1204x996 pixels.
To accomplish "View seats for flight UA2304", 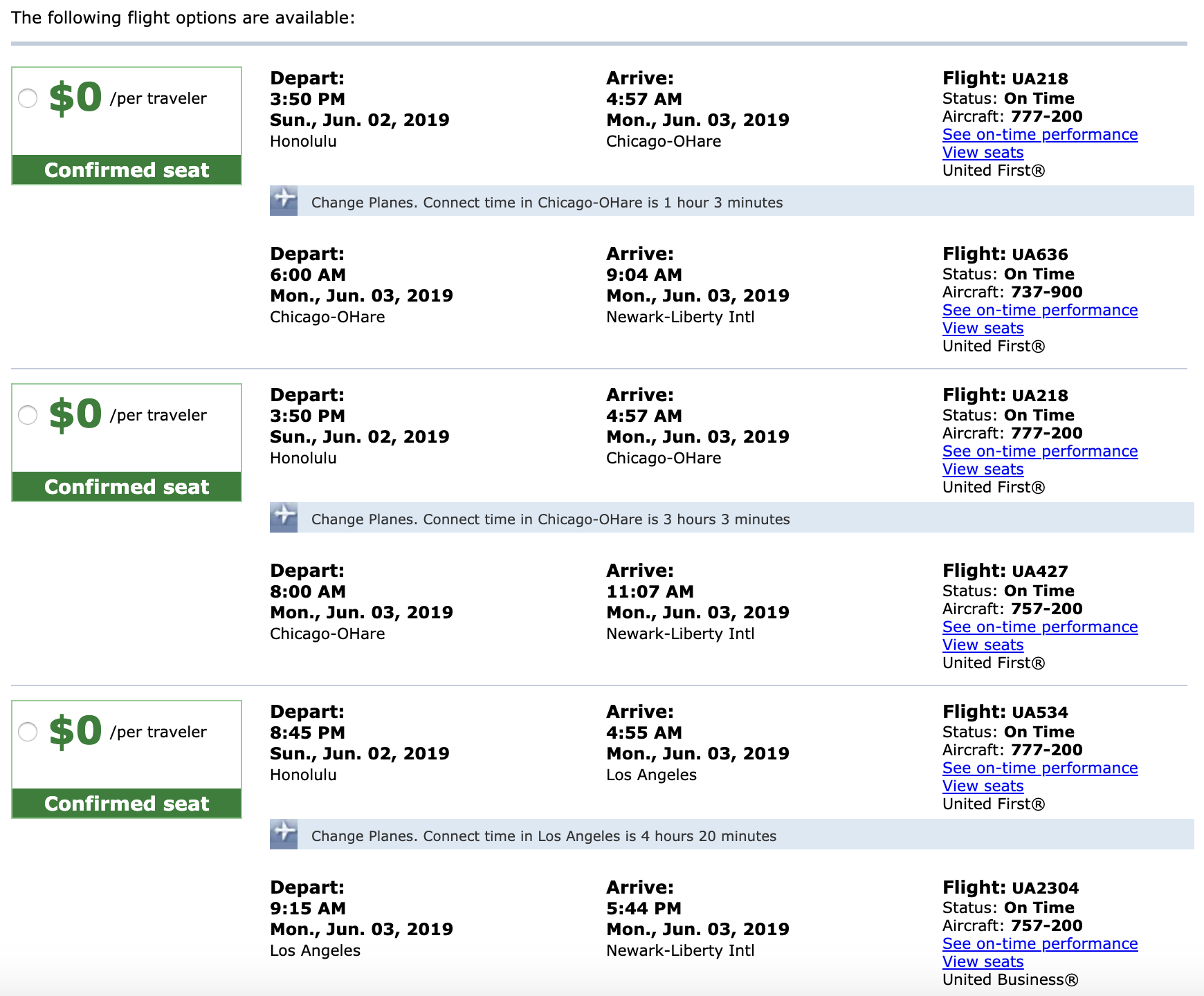I will pyautogui.click(x=983, y=961).
